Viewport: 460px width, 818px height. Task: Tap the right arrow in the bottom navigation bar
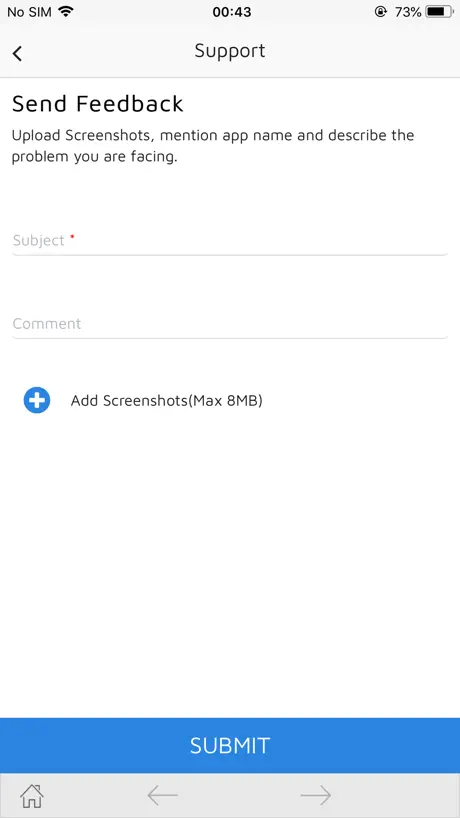pyautogui.click(x=316, y=796)
